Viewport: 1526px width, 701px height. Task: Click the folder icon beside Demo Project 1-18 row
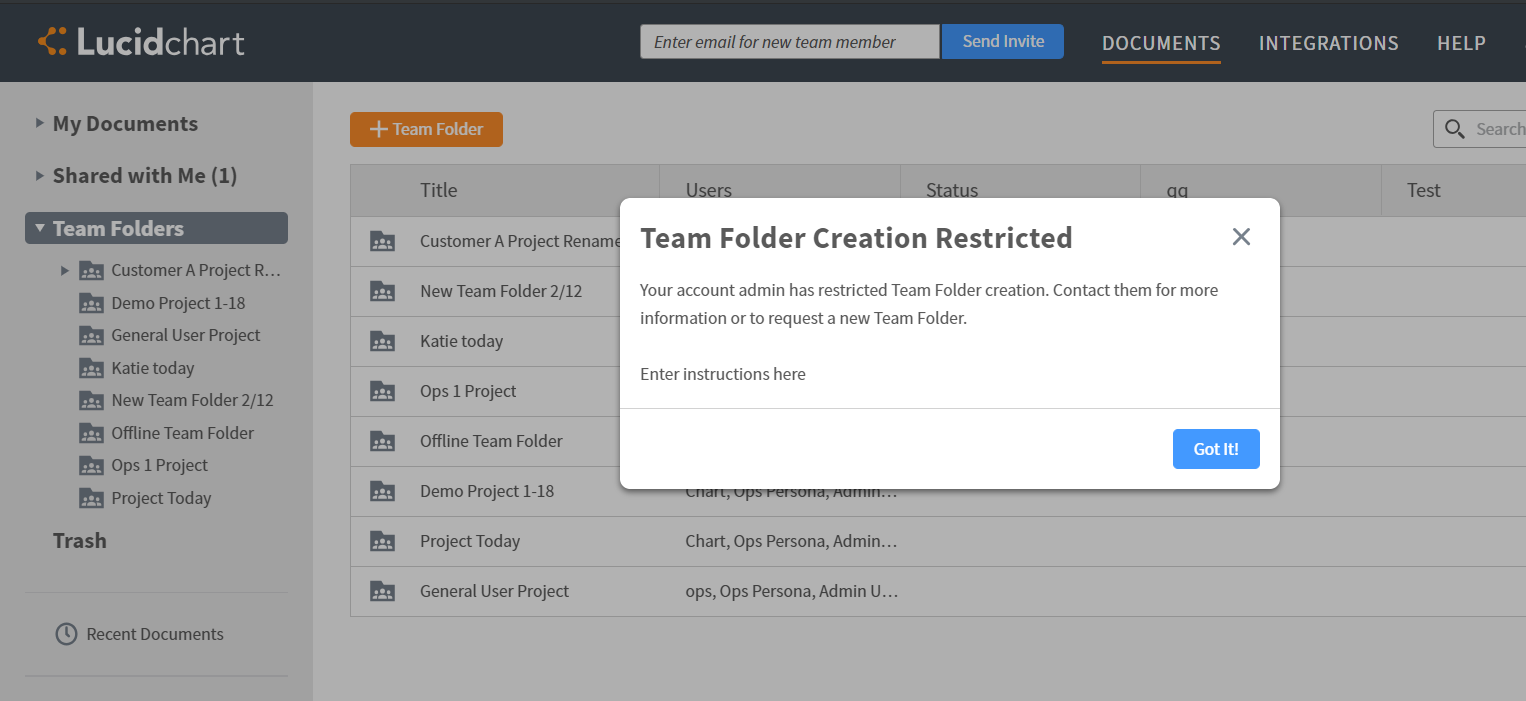[383, 491]
